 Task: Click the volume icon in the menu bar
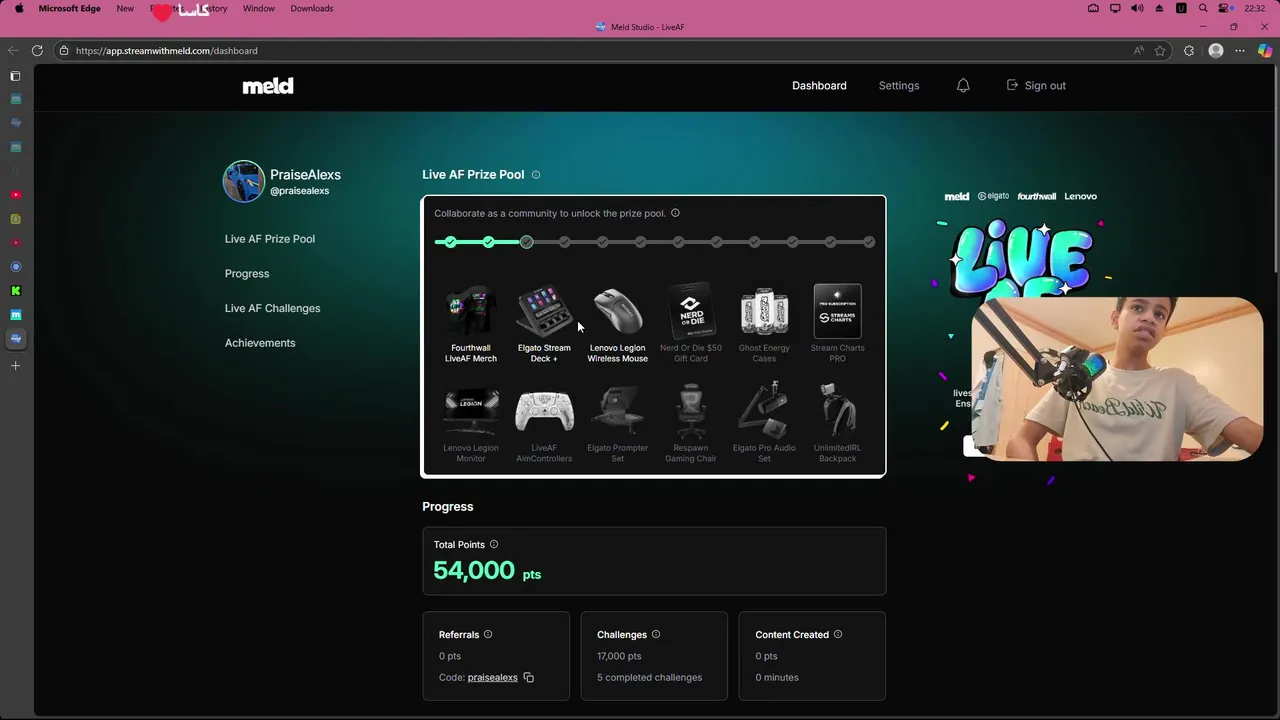click(1137, 8)
